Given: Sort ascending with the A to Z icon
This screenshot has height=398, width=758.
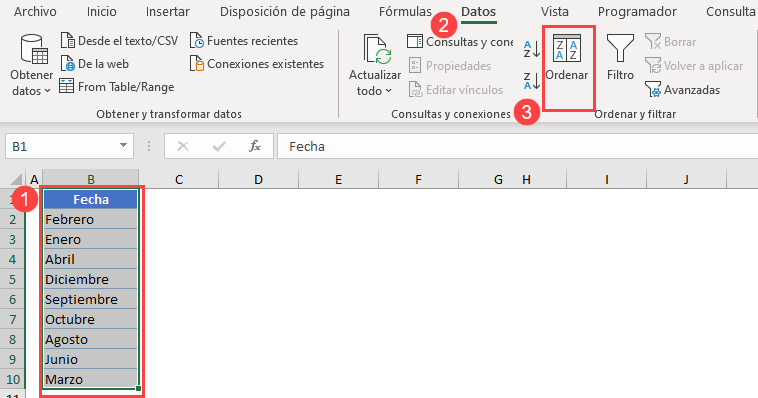Looking at the screenshot, I should pos(532,49).
